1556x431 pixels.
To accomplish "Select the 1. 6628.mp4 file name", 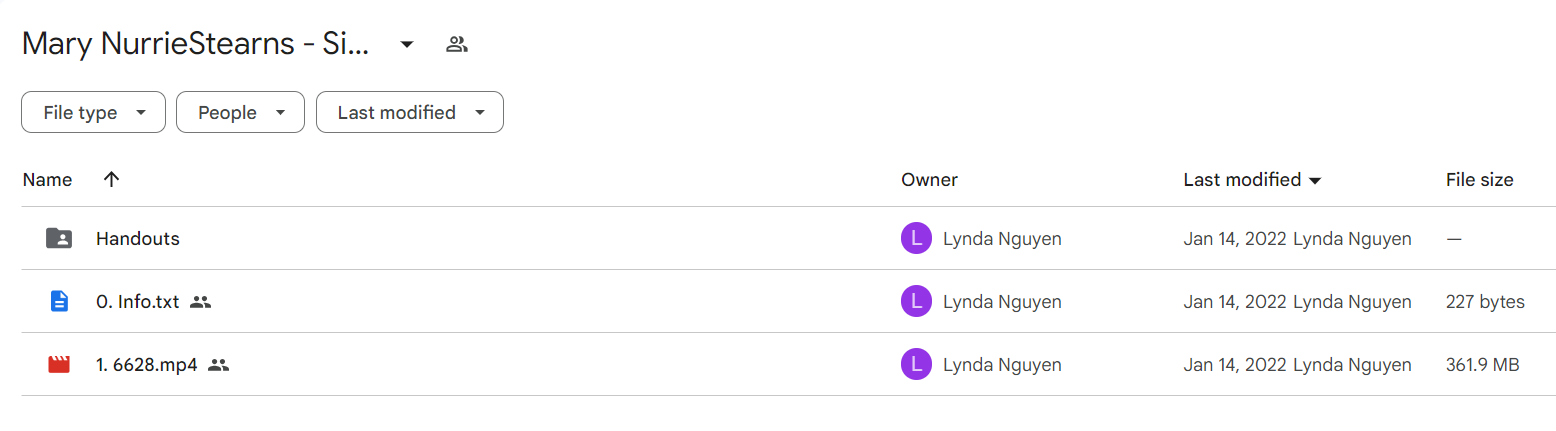I will click(x=147, y=365).
